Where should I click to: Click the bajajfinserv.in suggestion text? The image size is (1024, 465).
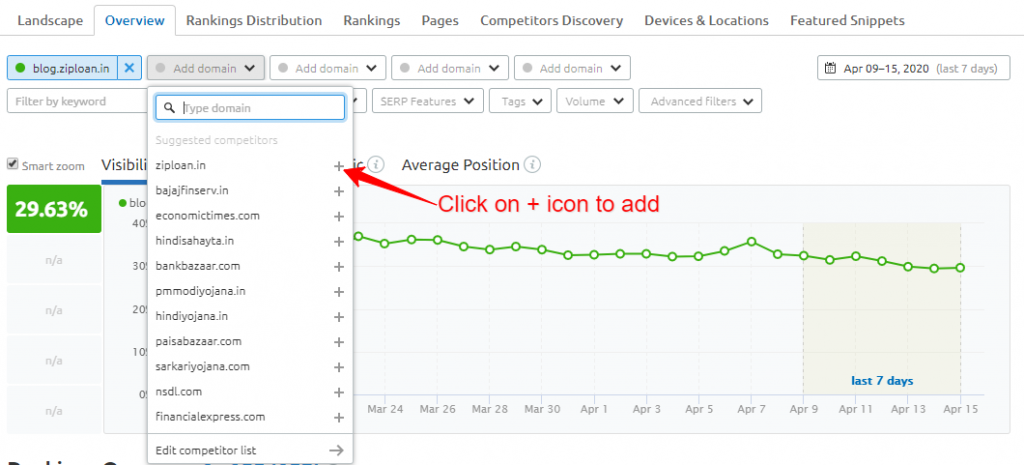pos(192,191)
